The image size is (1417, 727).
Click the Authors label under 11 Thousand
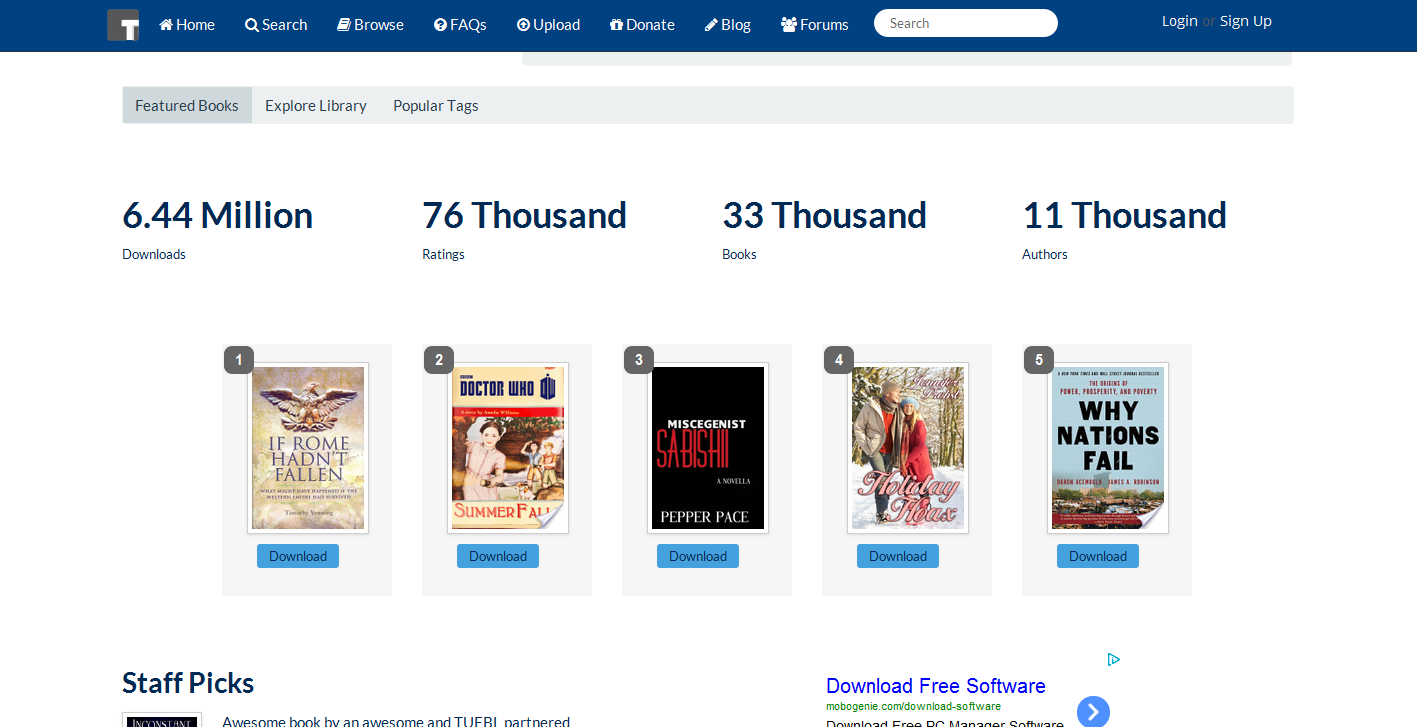[x=1045, y=254]
